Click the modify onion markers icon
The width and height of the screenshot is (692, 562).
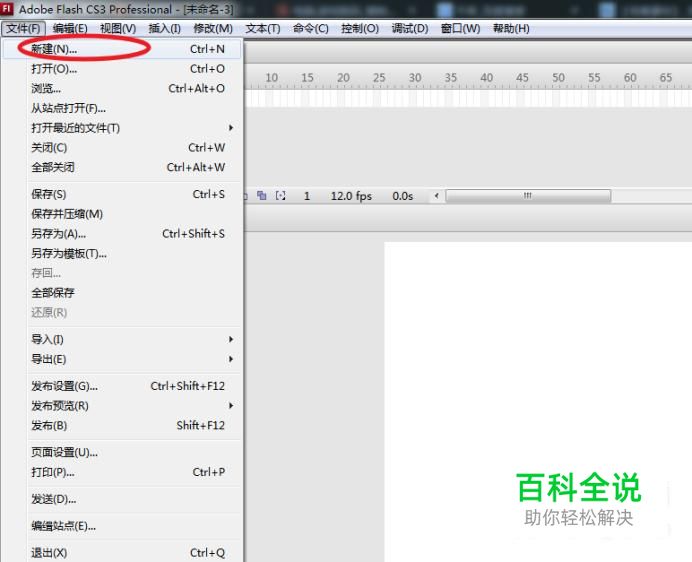click(x=280, y=196)
